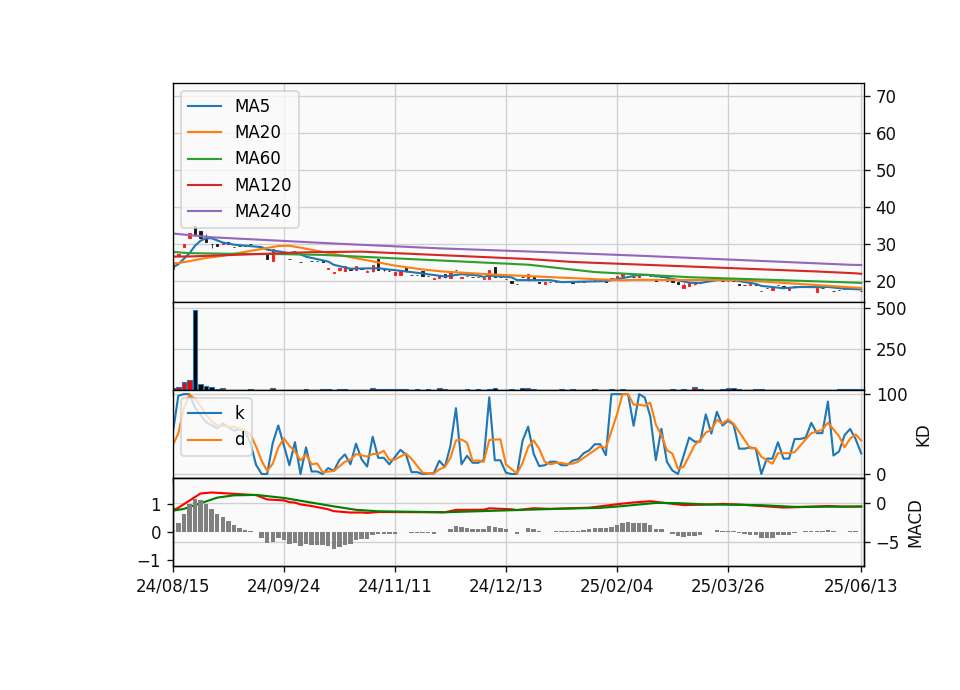Click the 25/02/04 date label
Image resolution: width=960 pixels, height=690 pixels.
617,586
